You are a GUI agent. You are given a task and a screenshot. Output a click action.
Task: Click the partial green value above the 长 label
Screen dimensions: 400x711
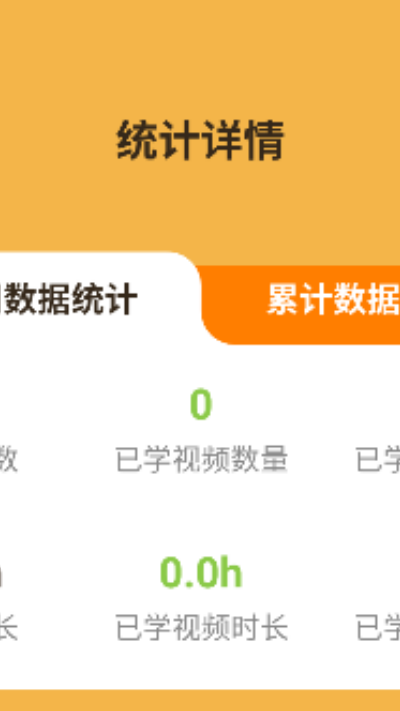[x=1, y=574]
